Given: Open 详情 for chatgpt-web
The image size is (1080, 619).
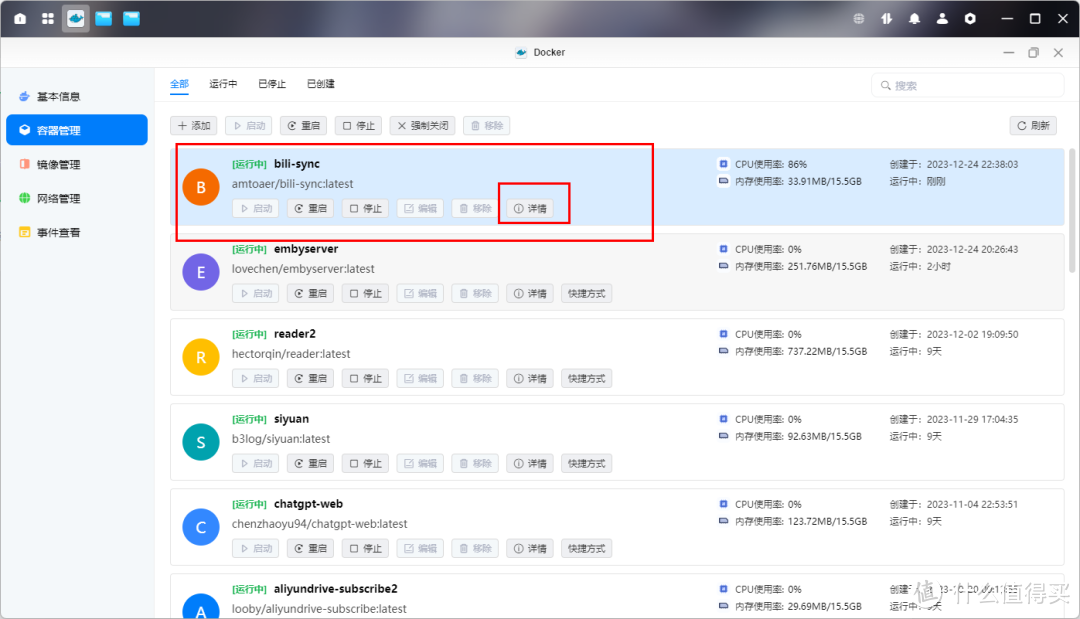Looking at the screenshot, I should [x=530, y=548].
